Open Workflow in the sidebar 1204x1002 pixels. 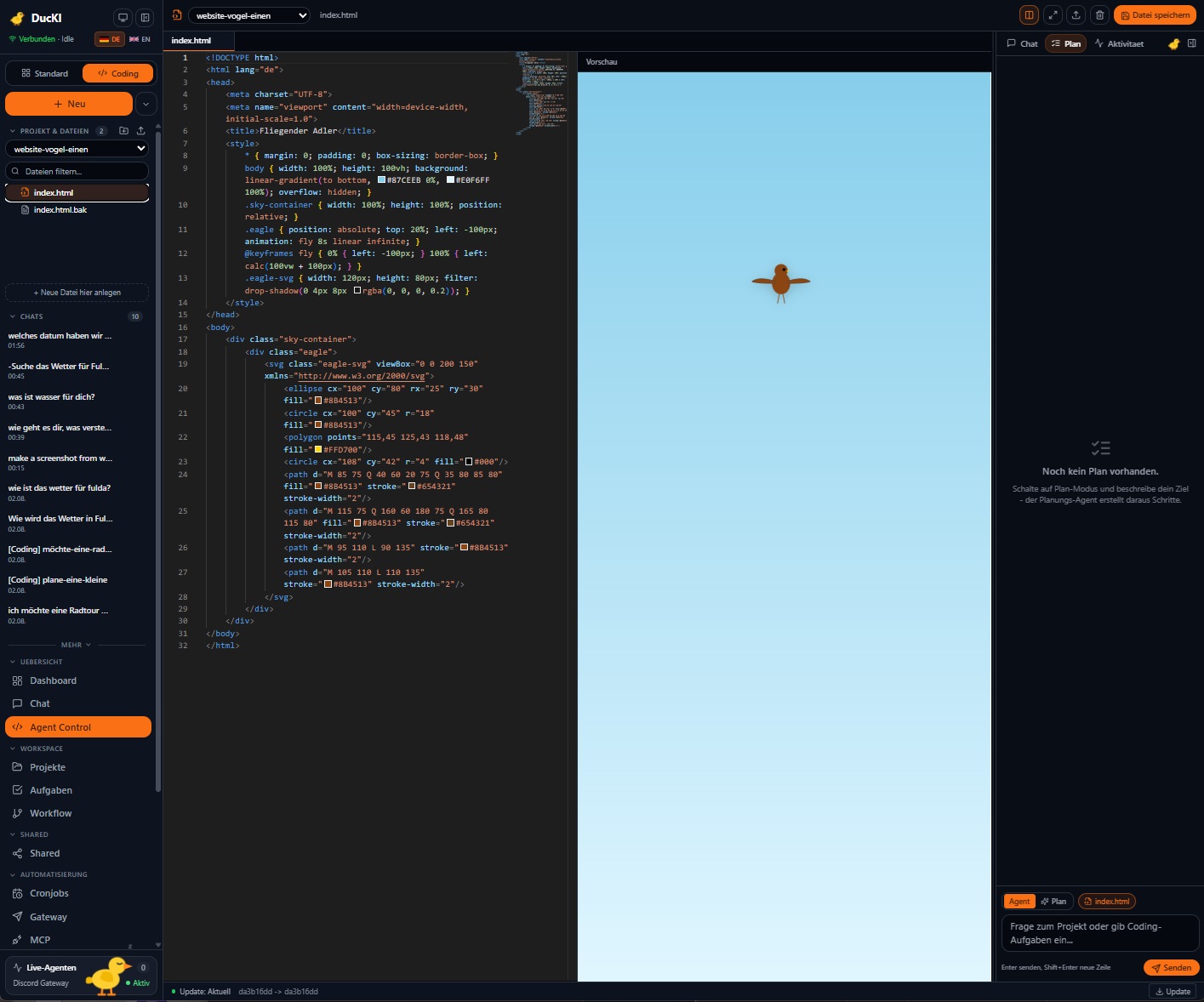[80, 813]
